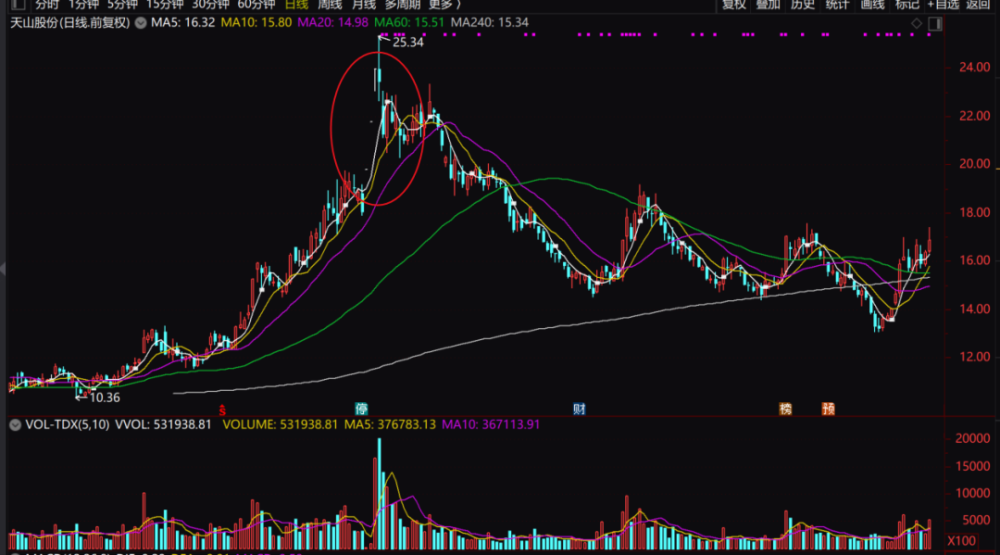
Task: Click the 复权 adjustment button
Action: 733,4
